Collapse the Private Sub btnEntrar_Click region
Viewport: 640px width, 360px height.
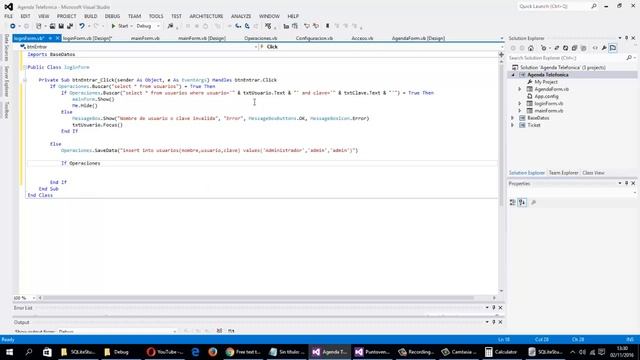coord(25,80)
